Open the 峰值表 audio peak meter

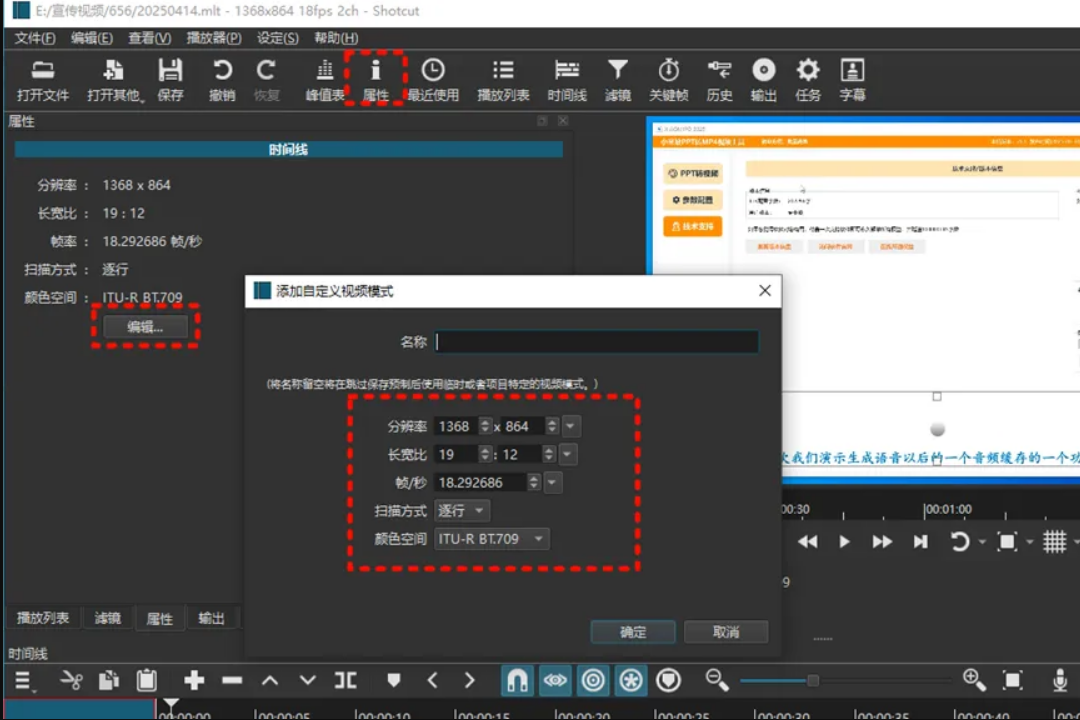click(x=324, y=80)
